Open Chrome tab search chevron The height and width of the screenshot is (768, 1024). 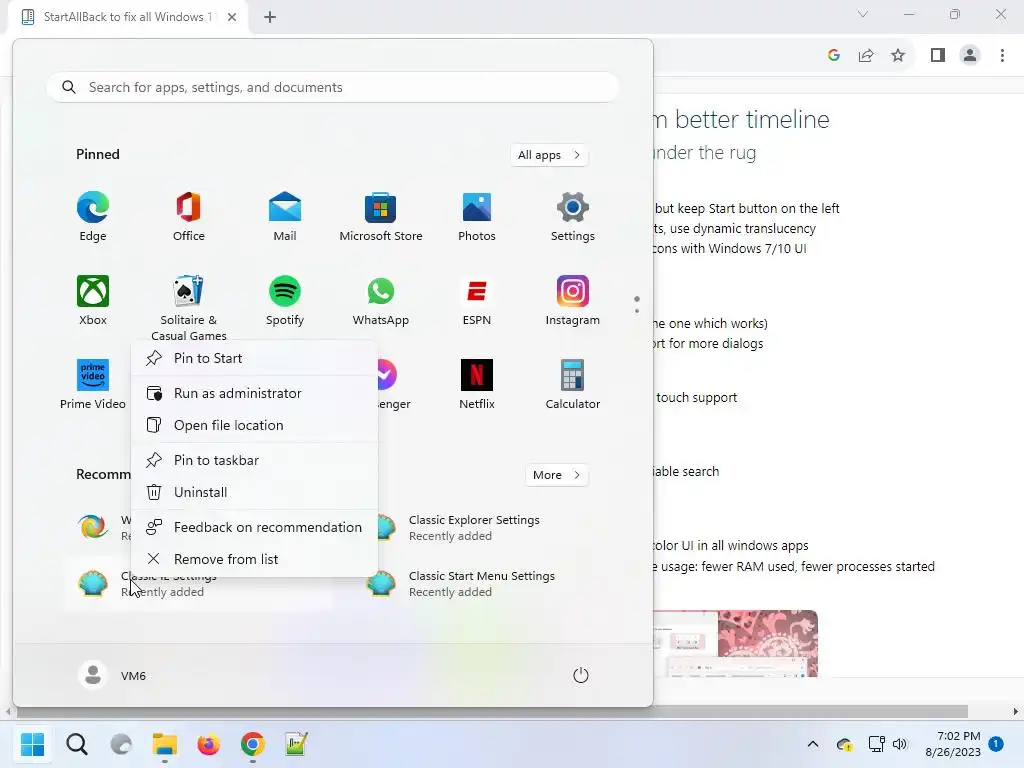863,14
